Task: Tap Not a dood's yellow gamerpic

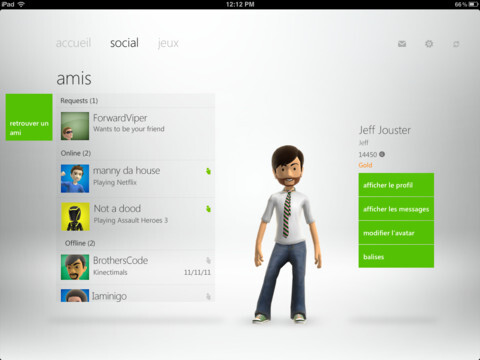Action: tap(75, 217)
